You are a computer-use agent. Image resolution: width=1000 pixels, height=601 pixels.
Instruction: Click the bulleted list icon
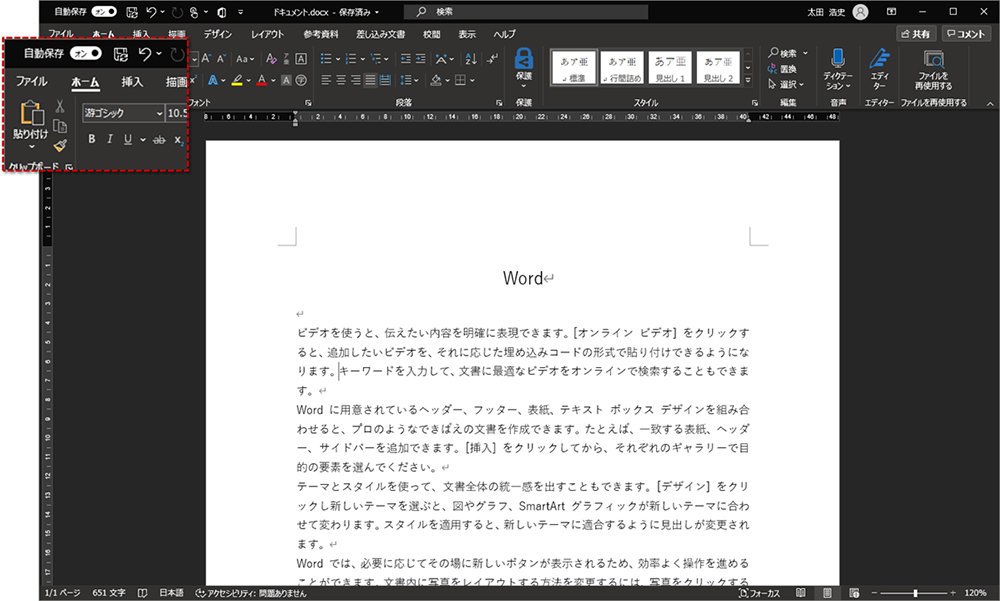coord(326,59)
